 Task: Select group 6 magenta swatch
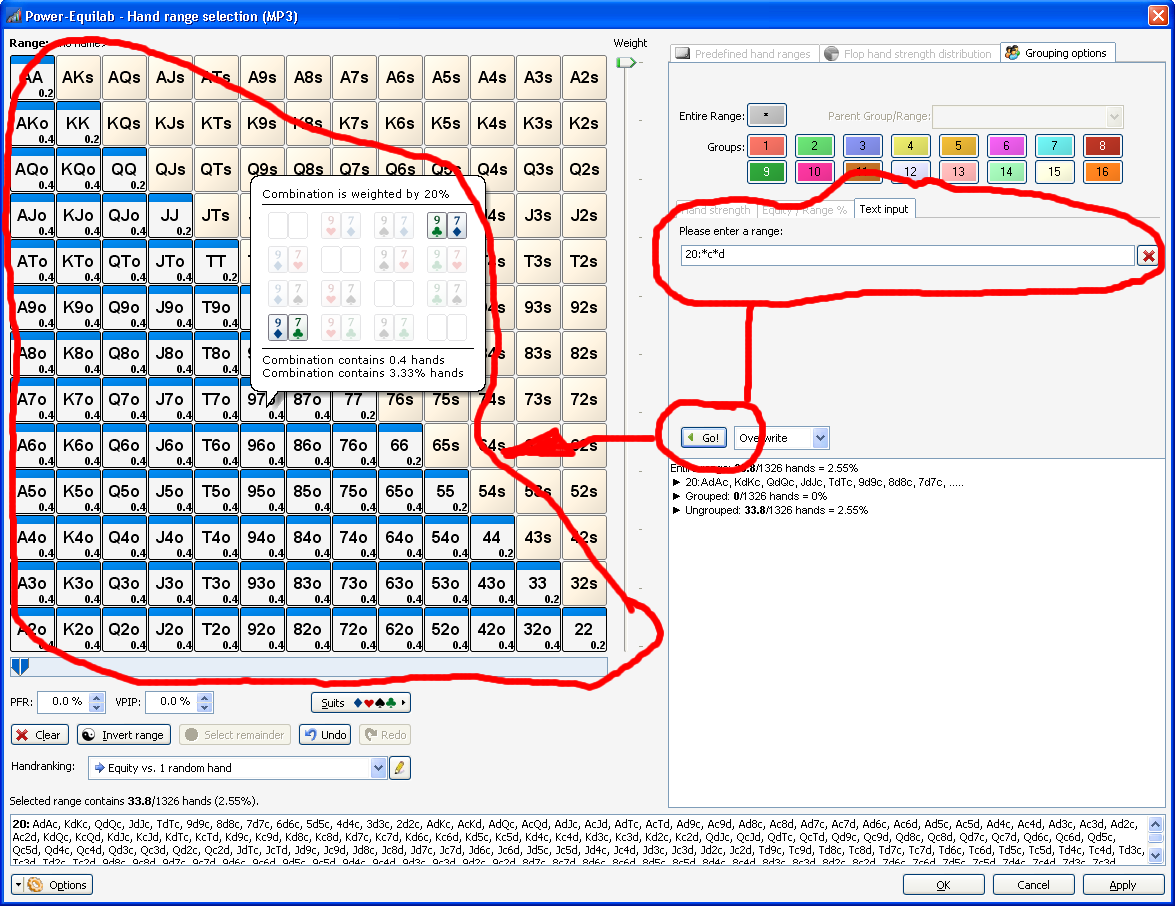pos(1006,146)
